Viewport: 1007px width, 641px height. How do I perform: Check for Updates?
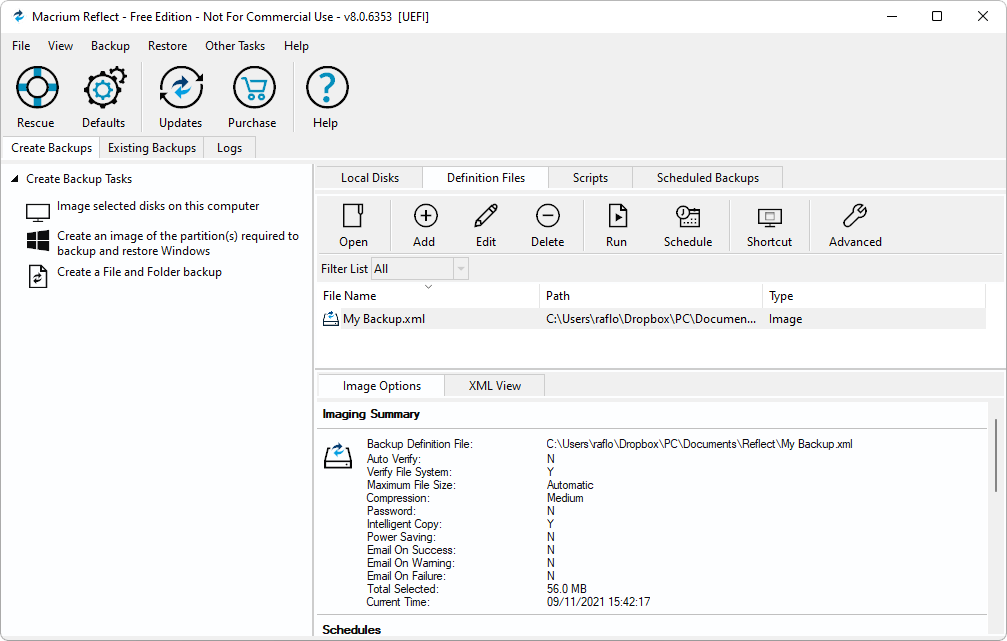[x=180, y=95]
